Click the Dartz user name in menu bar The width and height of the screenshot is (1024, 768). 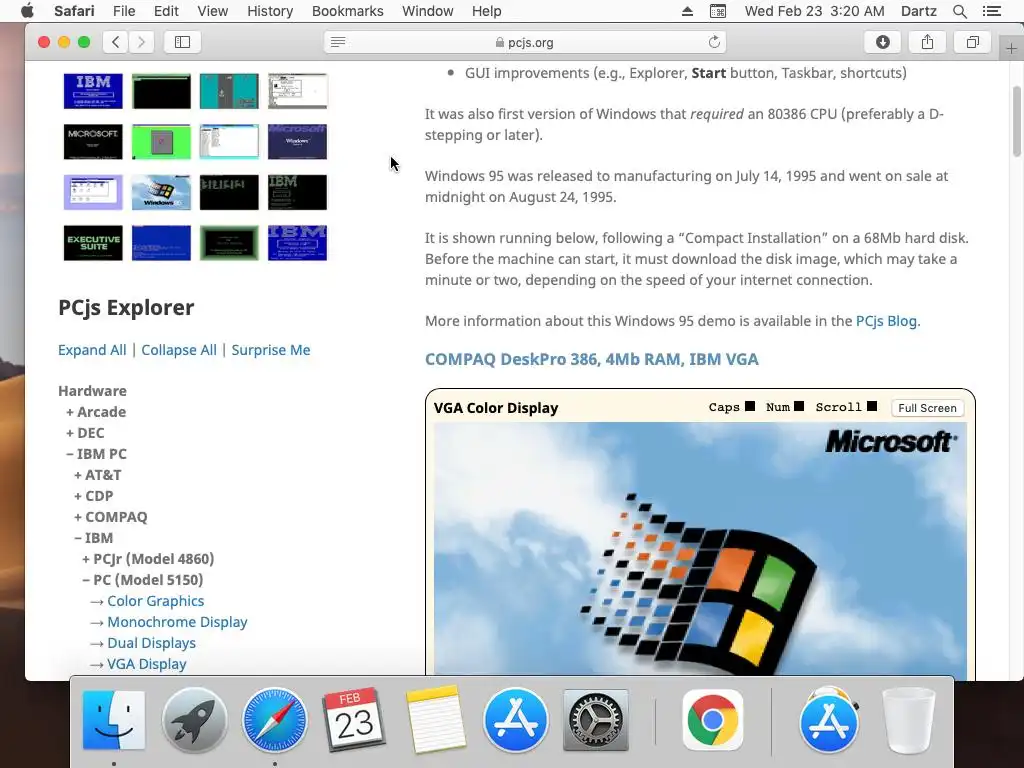pos(918,11)
